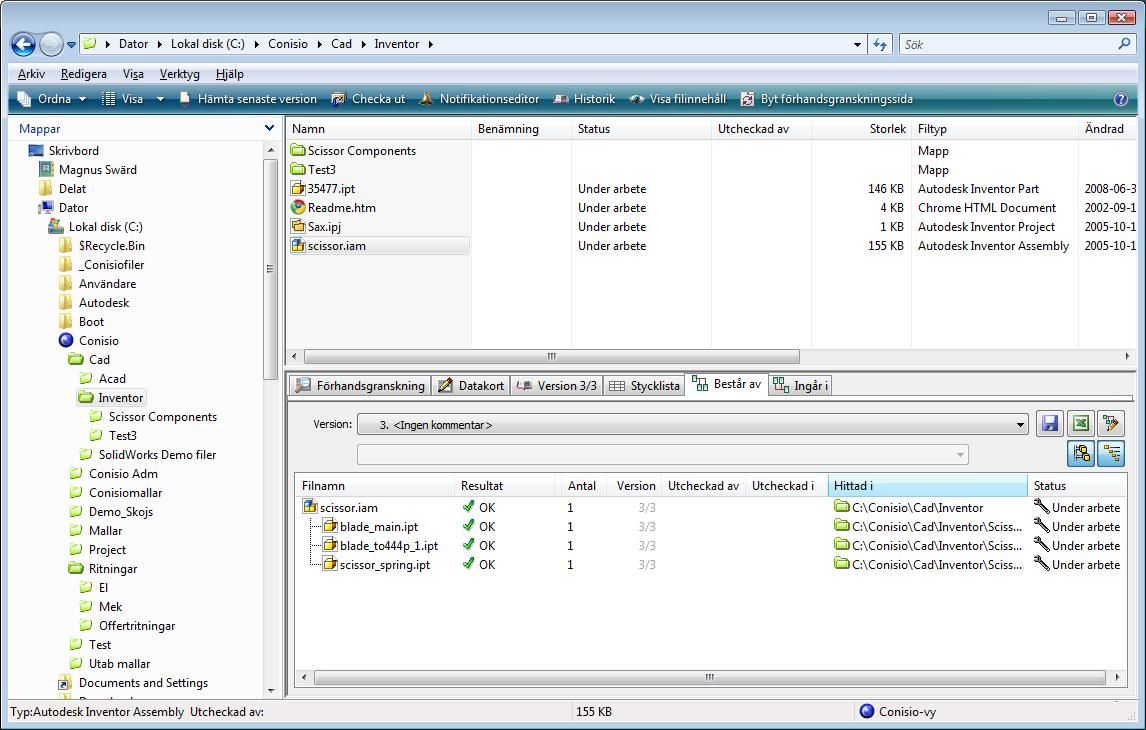Click the edit list icon beside Excel export

(1111, 424)
